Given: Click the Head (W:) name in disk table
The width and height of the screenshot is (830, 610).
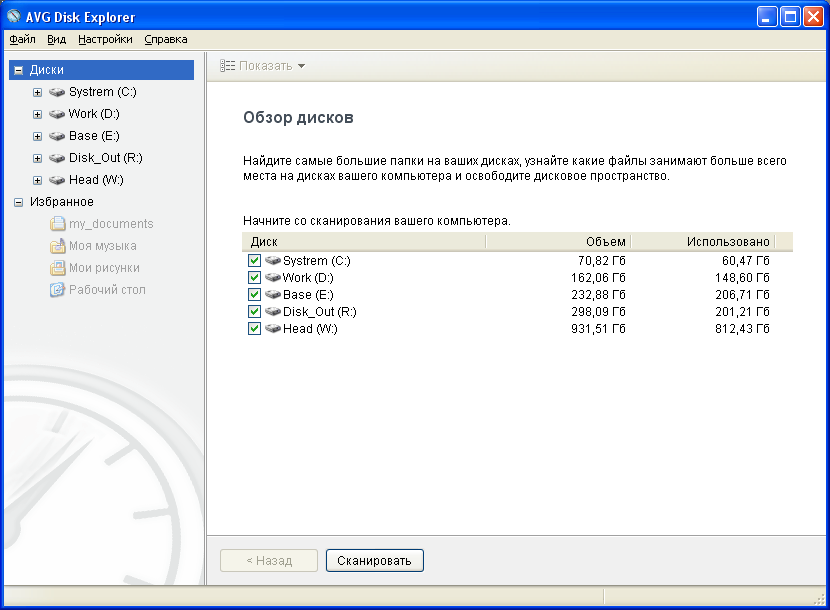Looking at the screenshot, I should pyautogui.click(x=310, y=328).
